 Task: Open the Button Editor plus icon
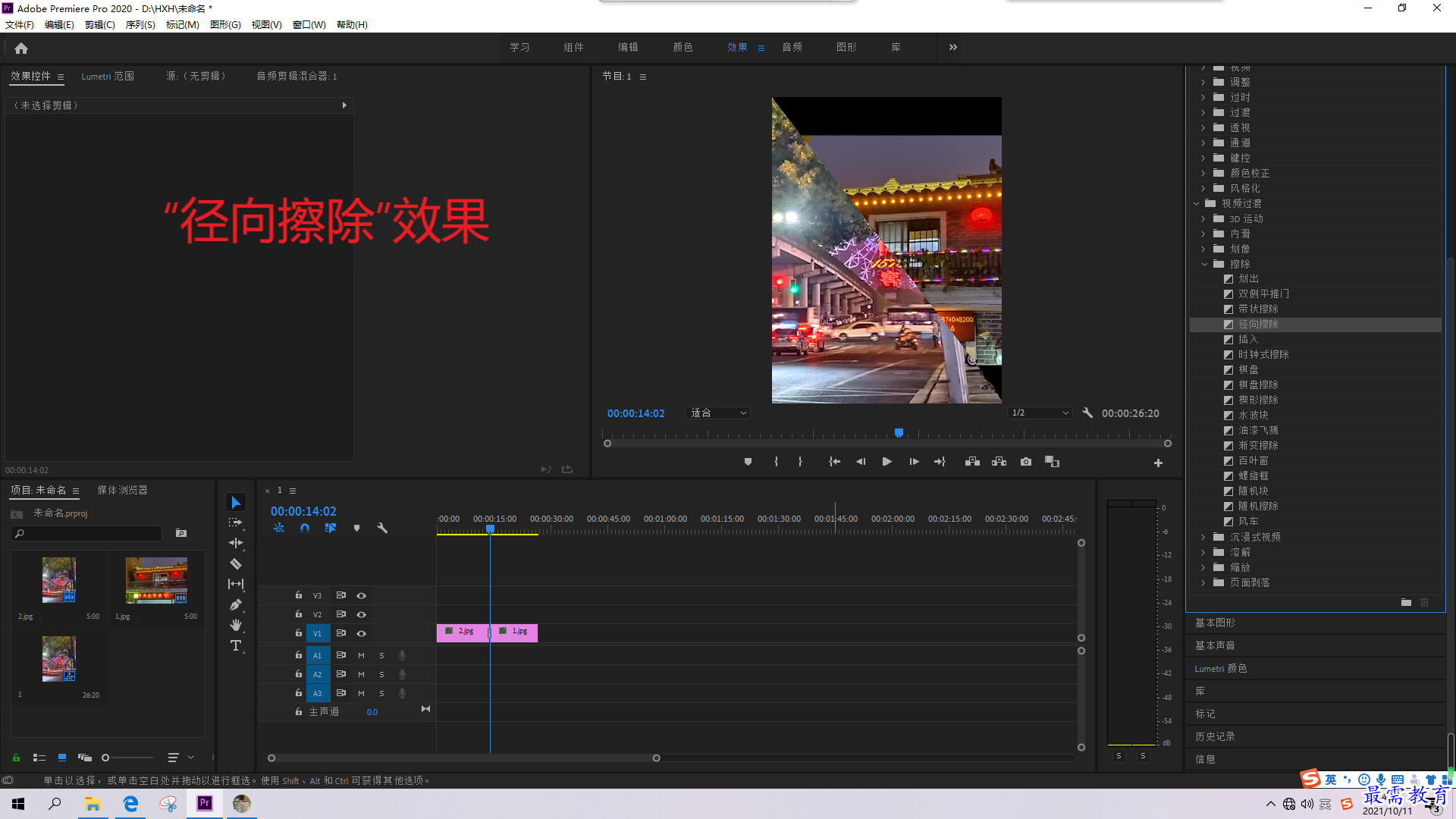click(x=1158, y=463)
